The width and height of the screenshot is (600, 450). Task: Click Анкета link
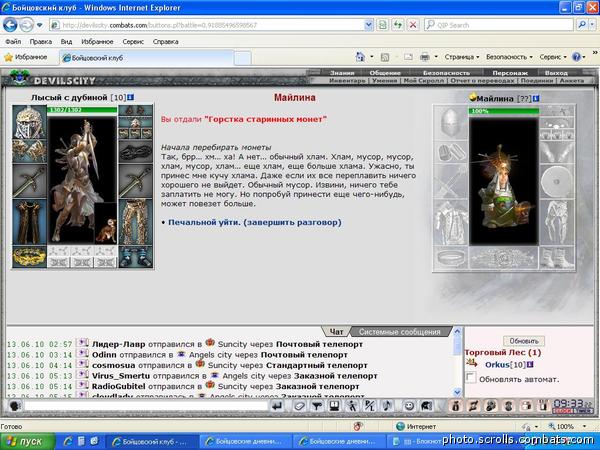572,81
